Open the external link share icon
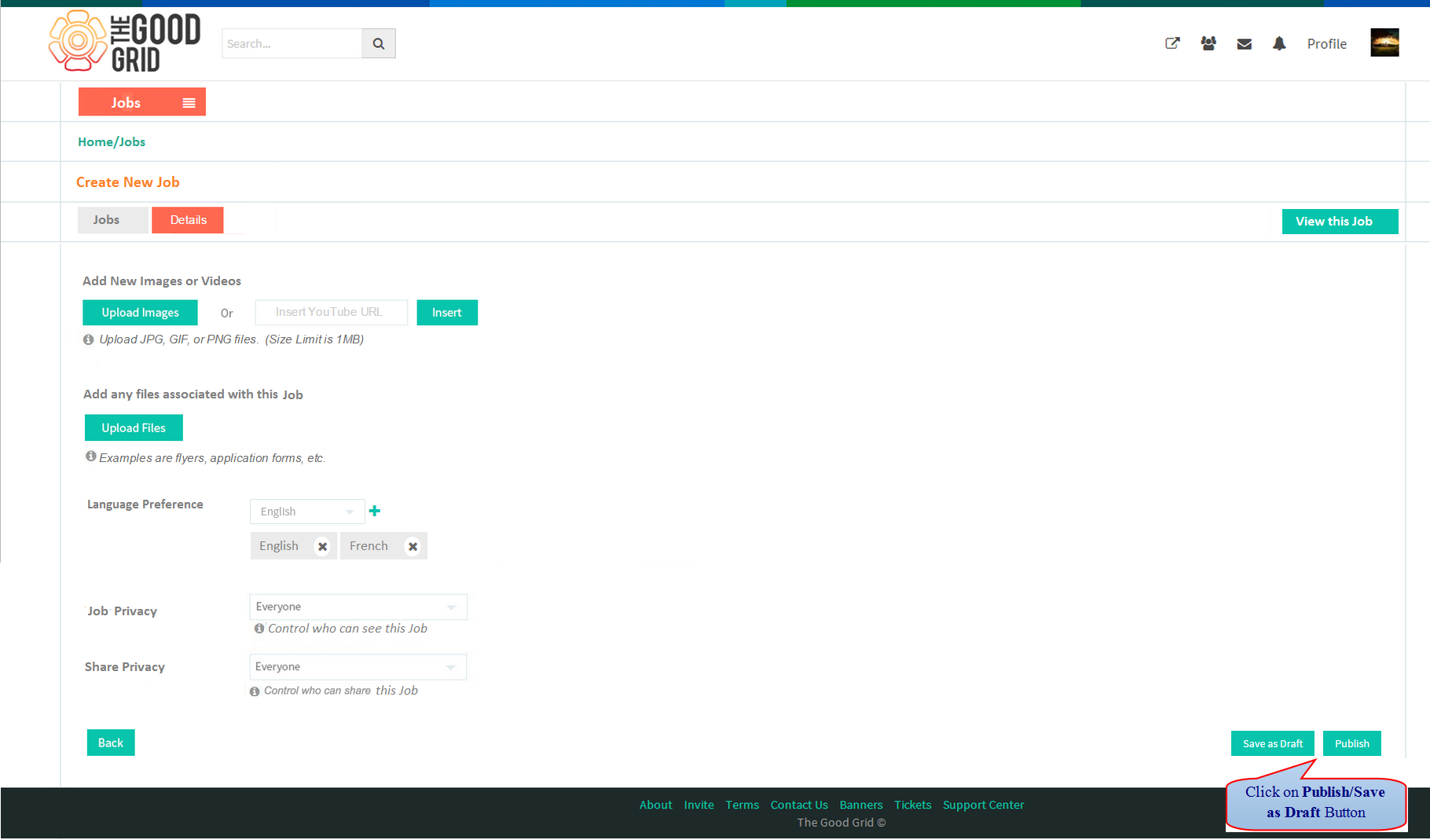The image size is (1430, 840). (x=1172, y=44)
